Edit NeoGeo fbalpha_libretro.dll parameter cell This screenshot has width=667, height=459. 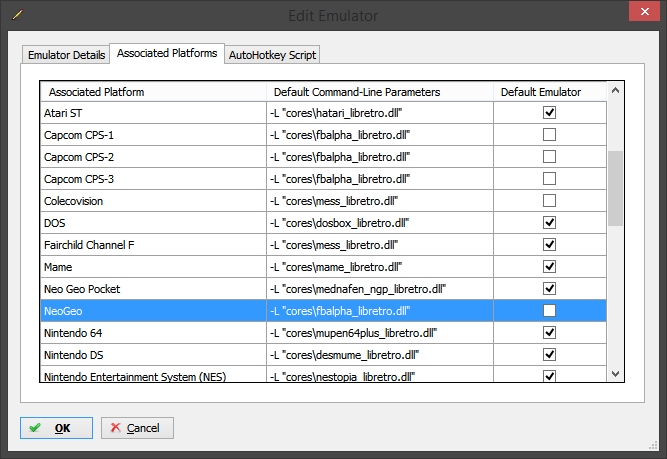tap(380, 311)
